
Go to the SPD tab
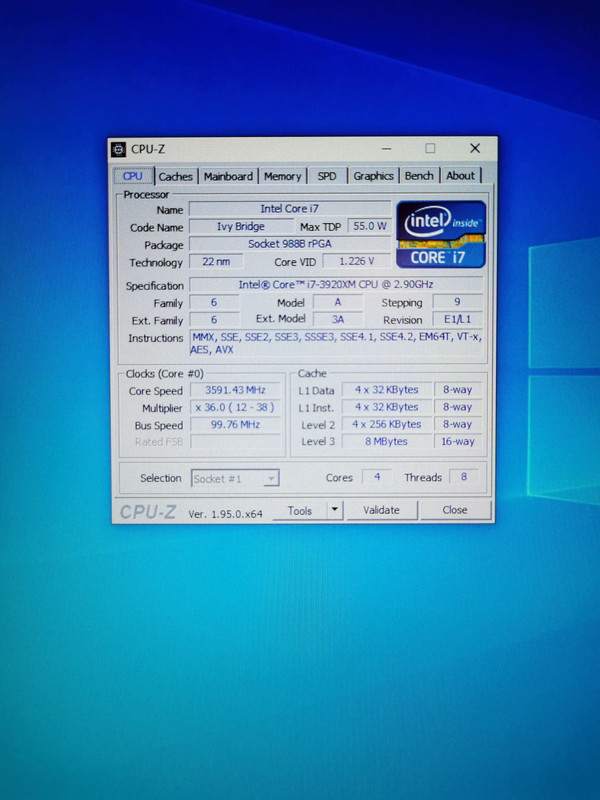327,176
